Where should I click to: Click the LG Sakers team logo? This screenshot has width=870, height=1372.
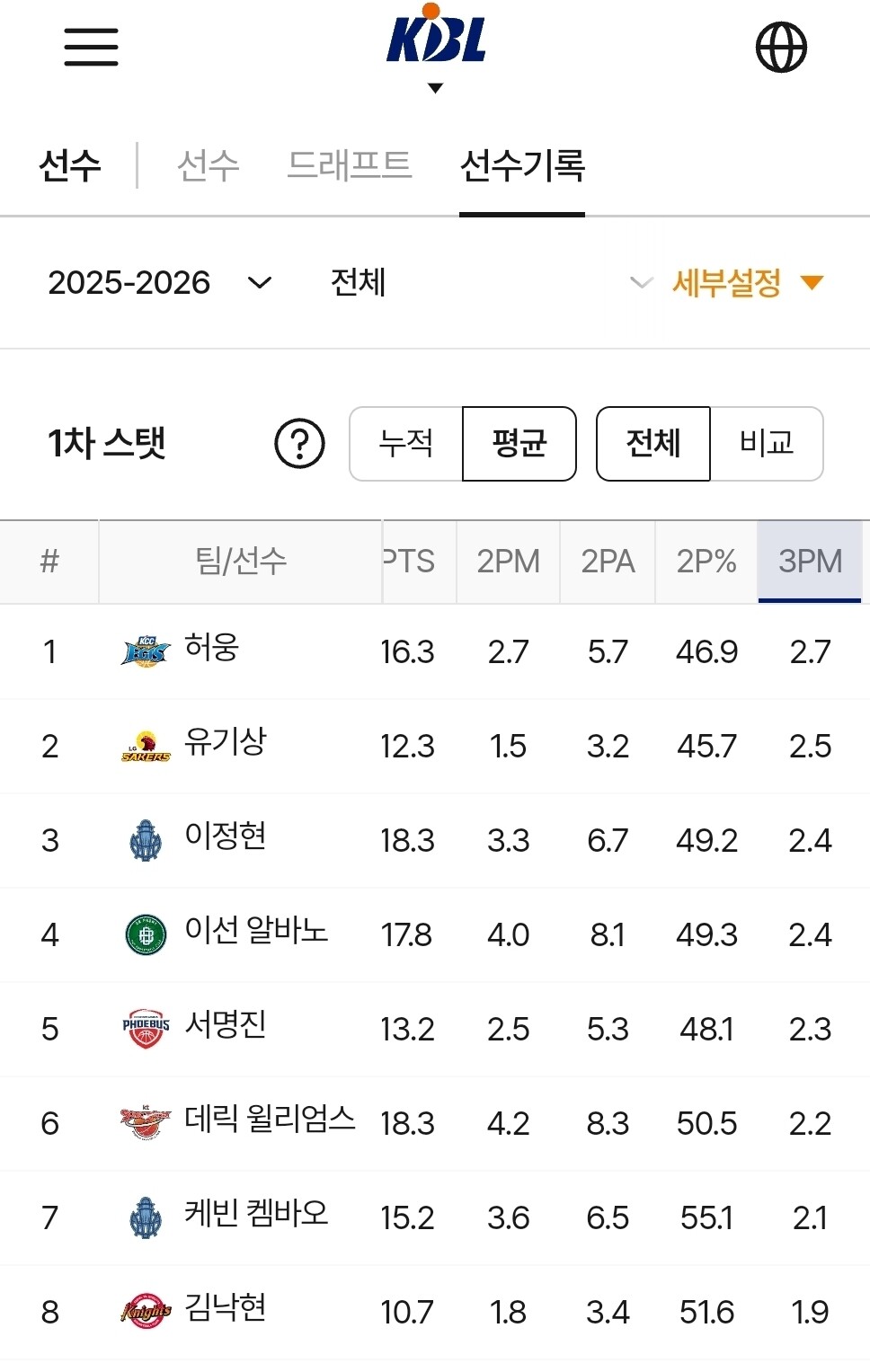tap(146, 747)
